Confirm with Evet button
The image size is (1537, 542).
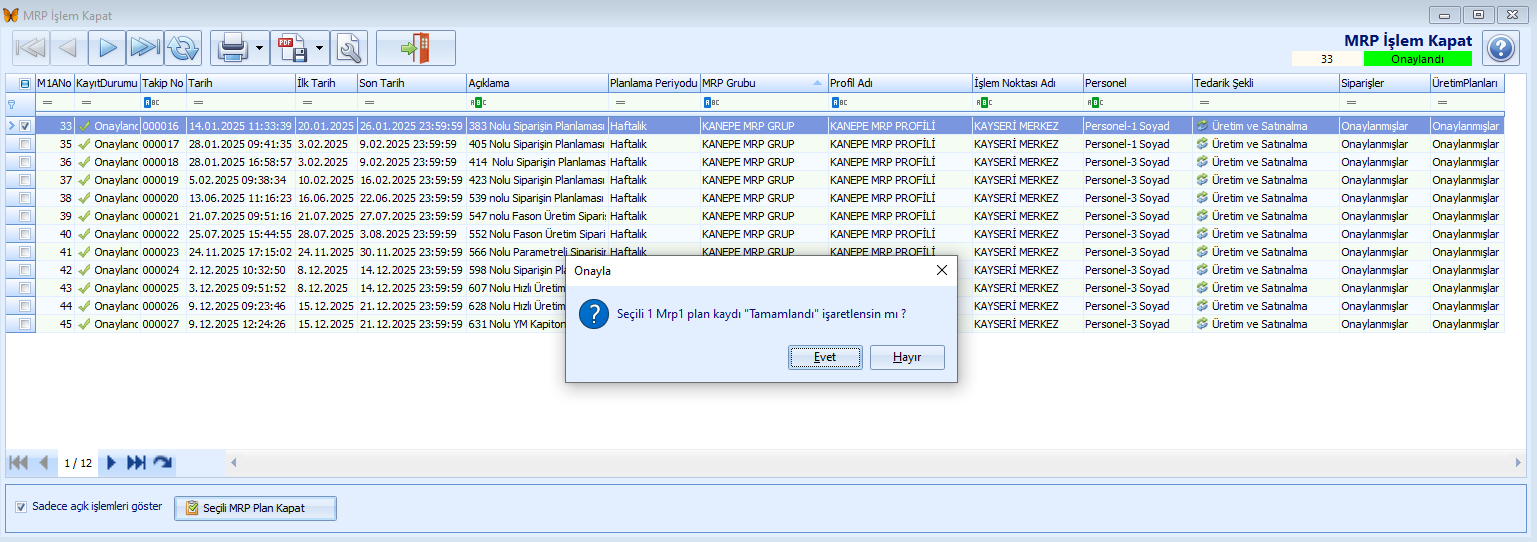825,357
